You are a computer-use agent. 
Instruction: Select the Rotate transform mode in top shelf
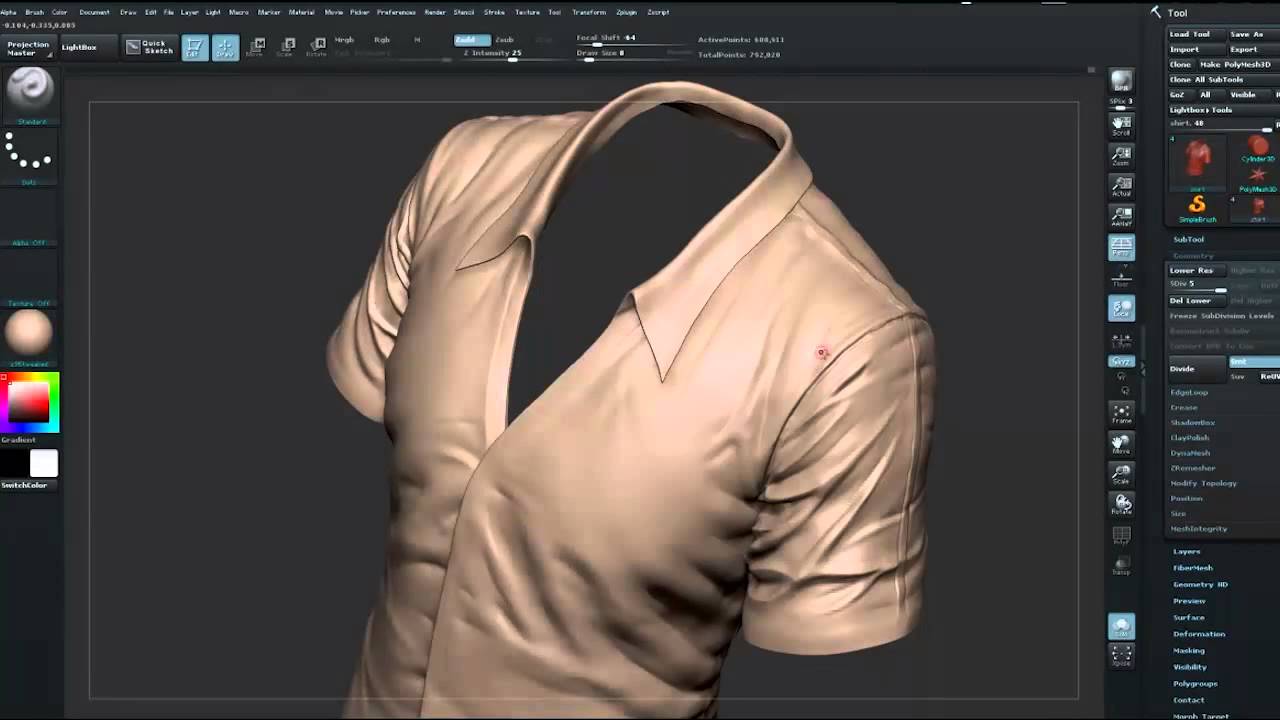(x=317, y=47)
